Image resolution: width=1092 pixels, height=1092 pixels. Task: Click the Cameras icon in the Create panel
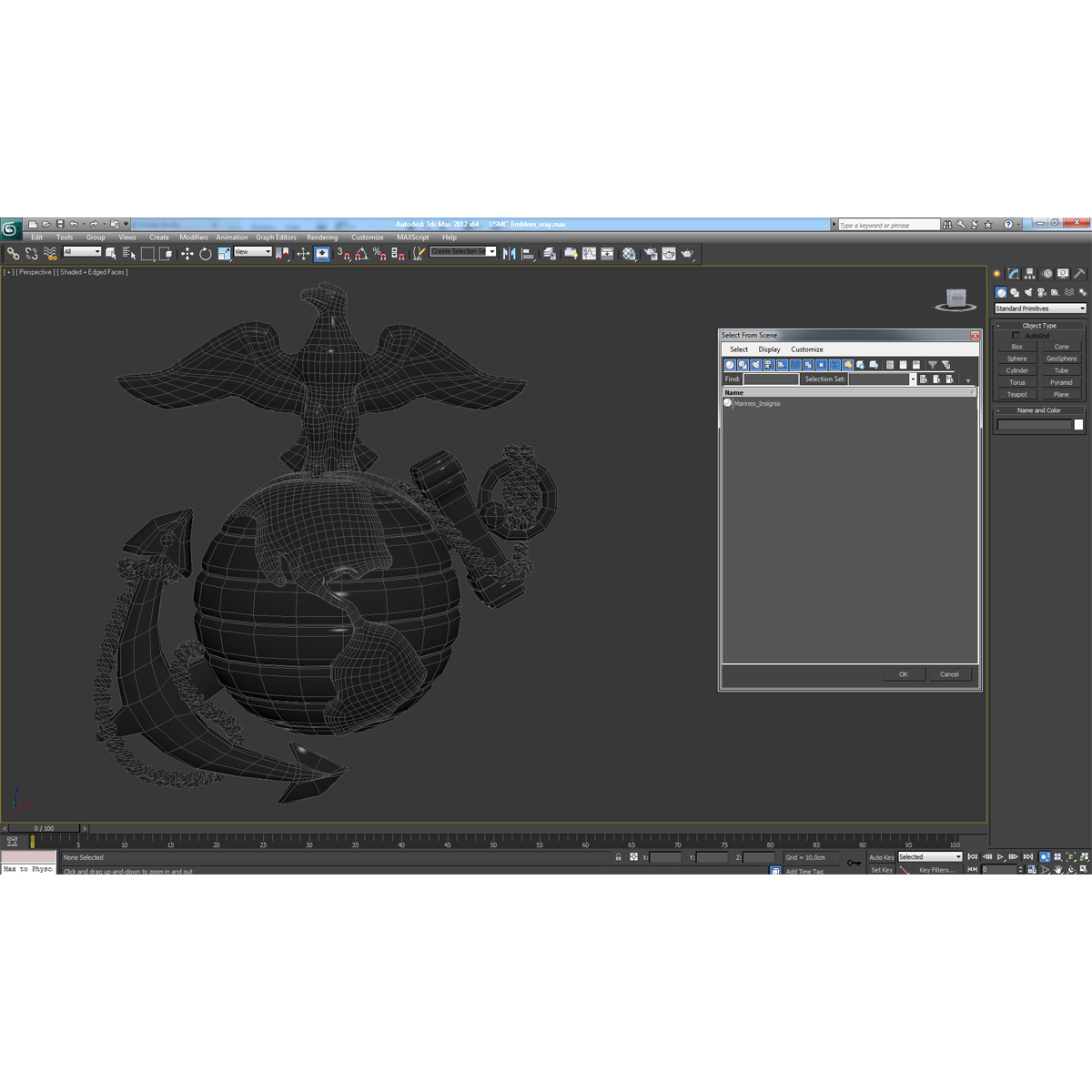1043,292
